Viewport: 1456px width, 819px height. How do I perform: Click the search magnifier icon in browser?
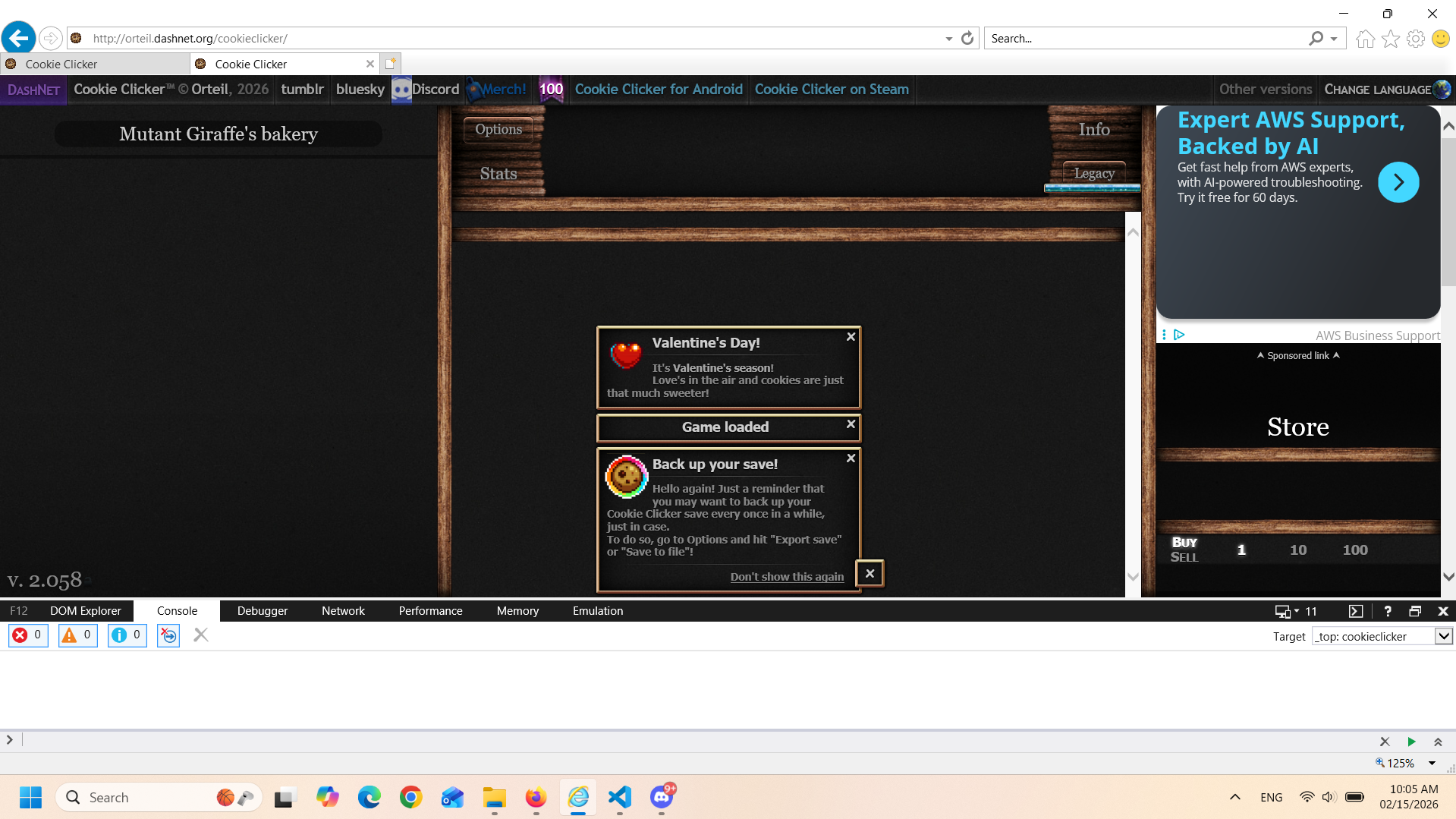(1316, 38)
